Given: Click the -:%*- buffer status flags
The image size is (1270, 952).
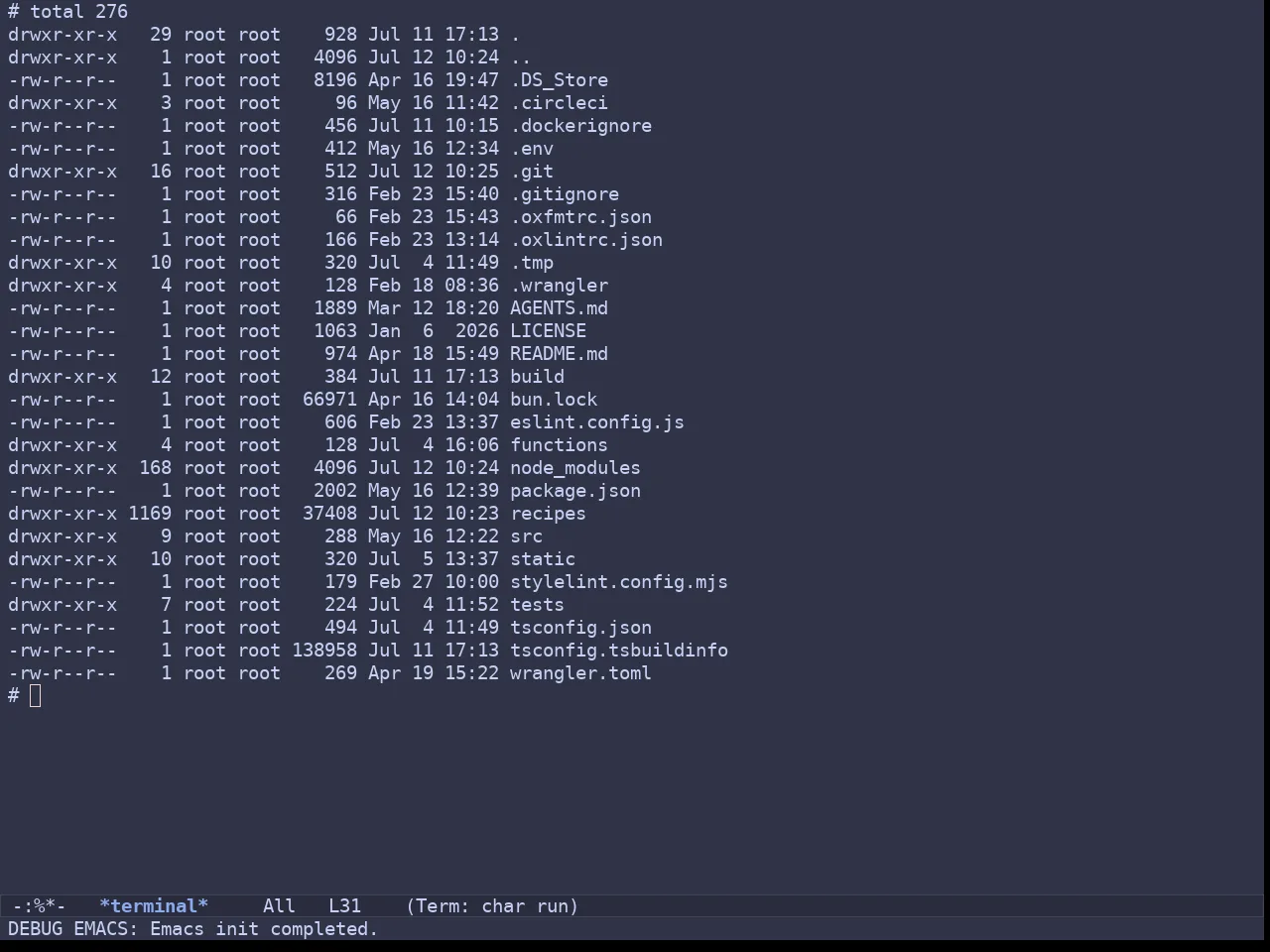Looking at the screenshot, I should click(x=40, y=905).
